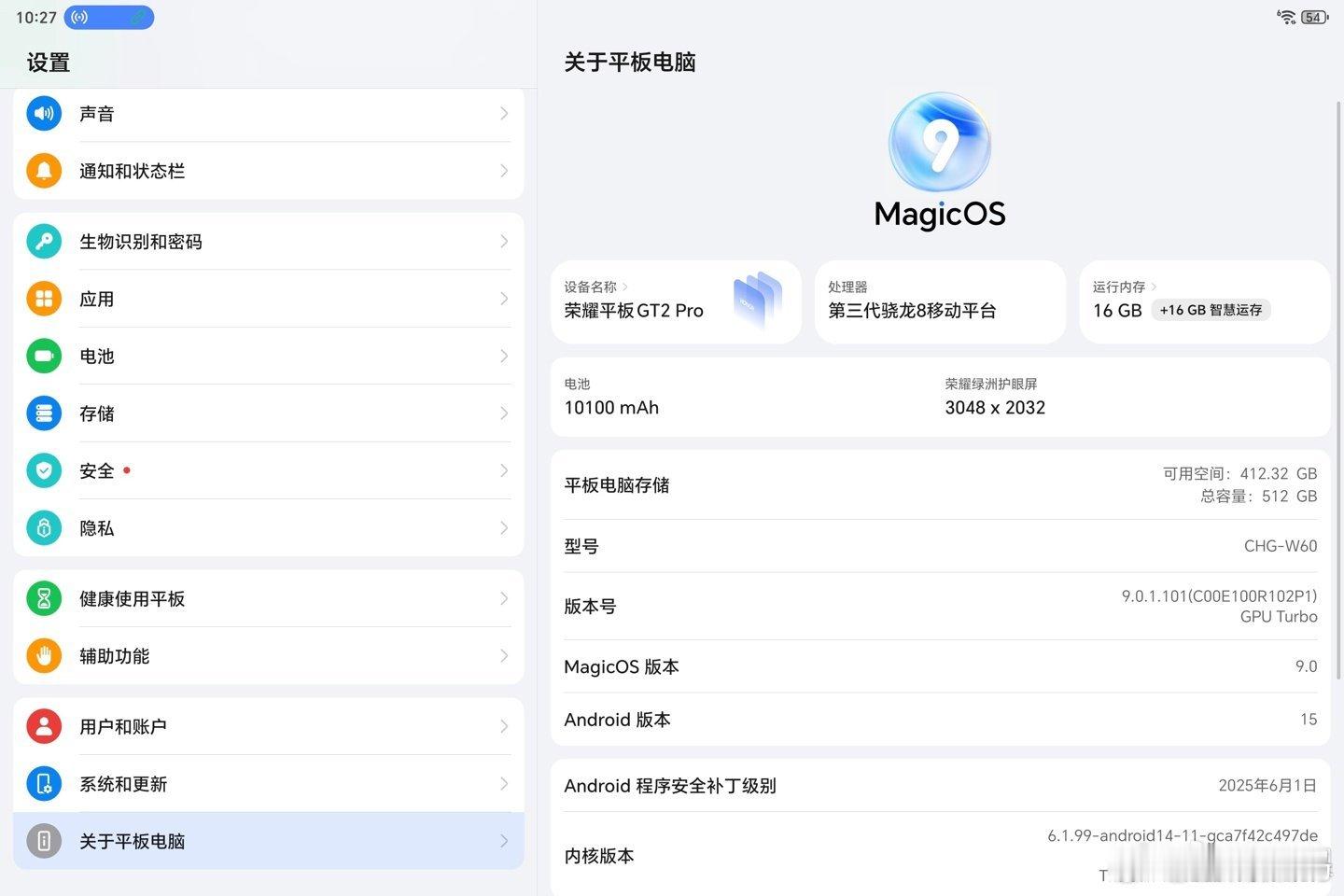Expand the chevron on 用户和账户 row
The width and height of the screenshot is (1344, 896).
point(504,726)
